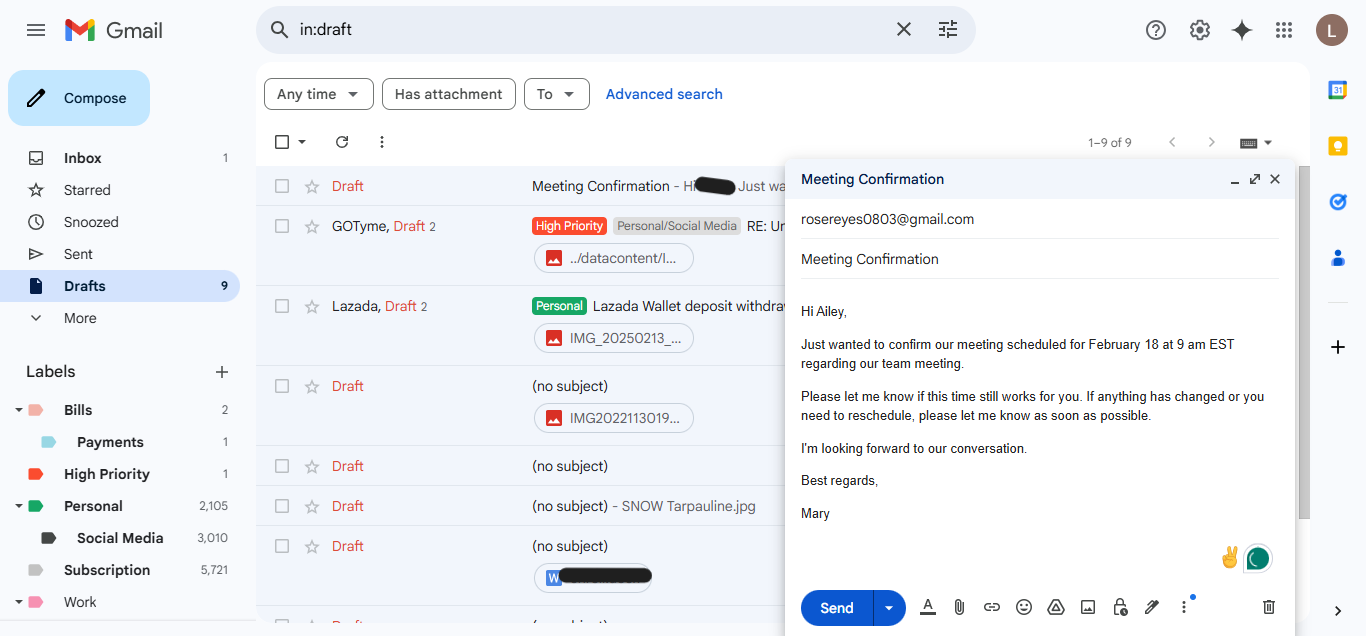
Task: Open select-all dropdown arrow
Action: (x=302, y=142)
